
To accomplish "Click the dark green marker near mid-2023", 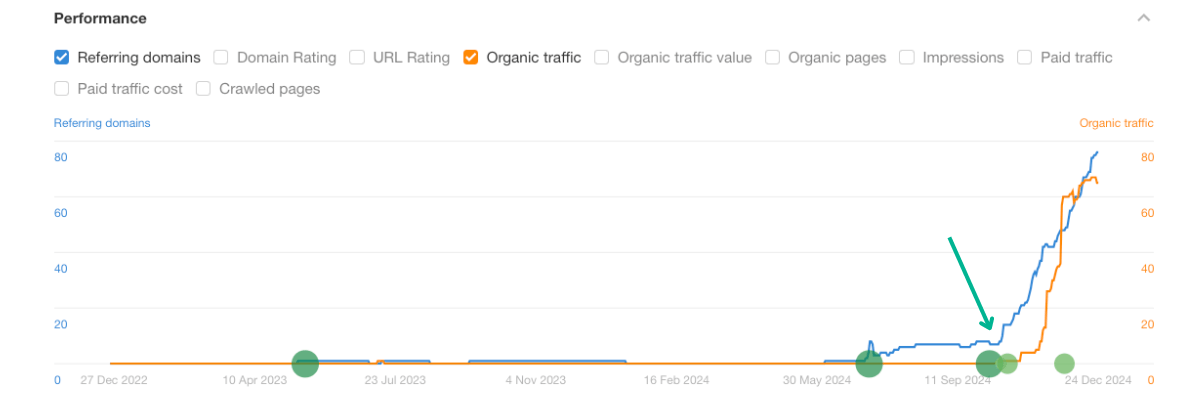I will click(304, 364).
